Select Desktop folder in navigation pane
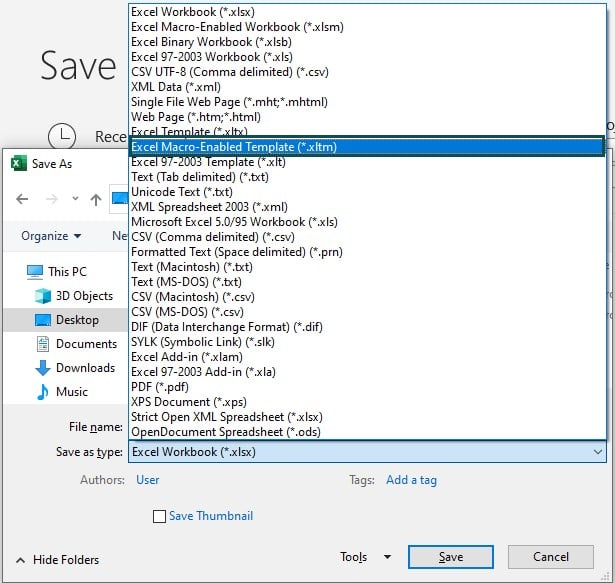The height and width of the screenshot is (583, 615). click(x=67, y=320)
